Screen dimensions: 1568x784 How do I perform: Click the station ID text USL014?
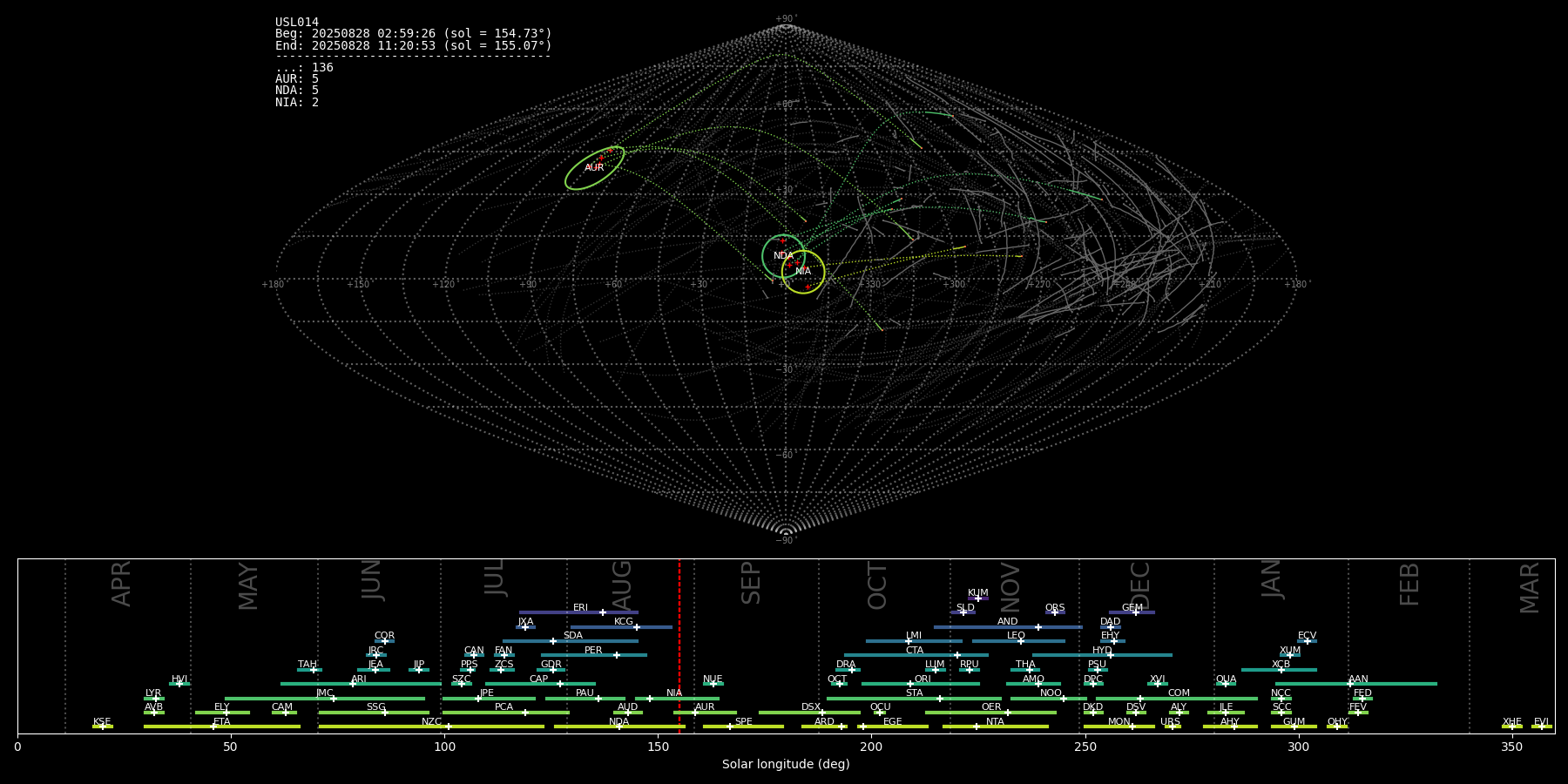[297, 23]
